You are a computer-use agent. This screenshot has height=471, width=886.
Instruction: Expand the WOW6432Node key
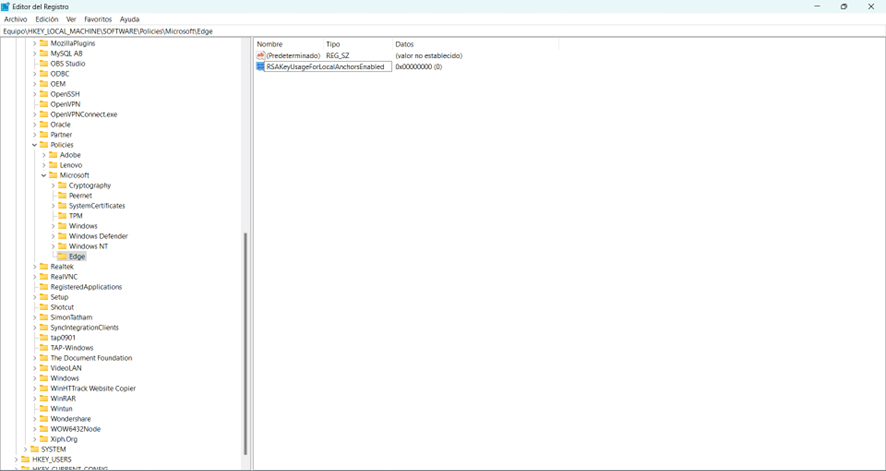click(34, 429)
